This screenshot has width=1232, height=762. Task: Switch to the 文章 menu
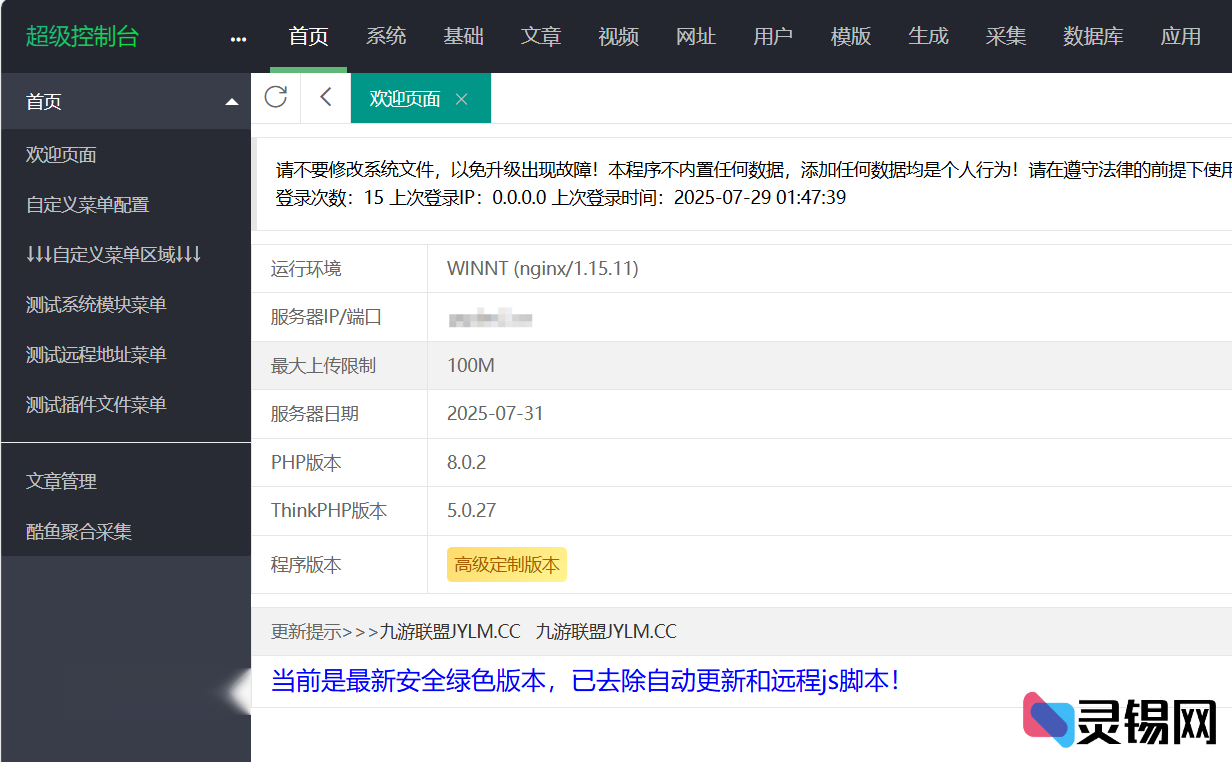[541, 36]
